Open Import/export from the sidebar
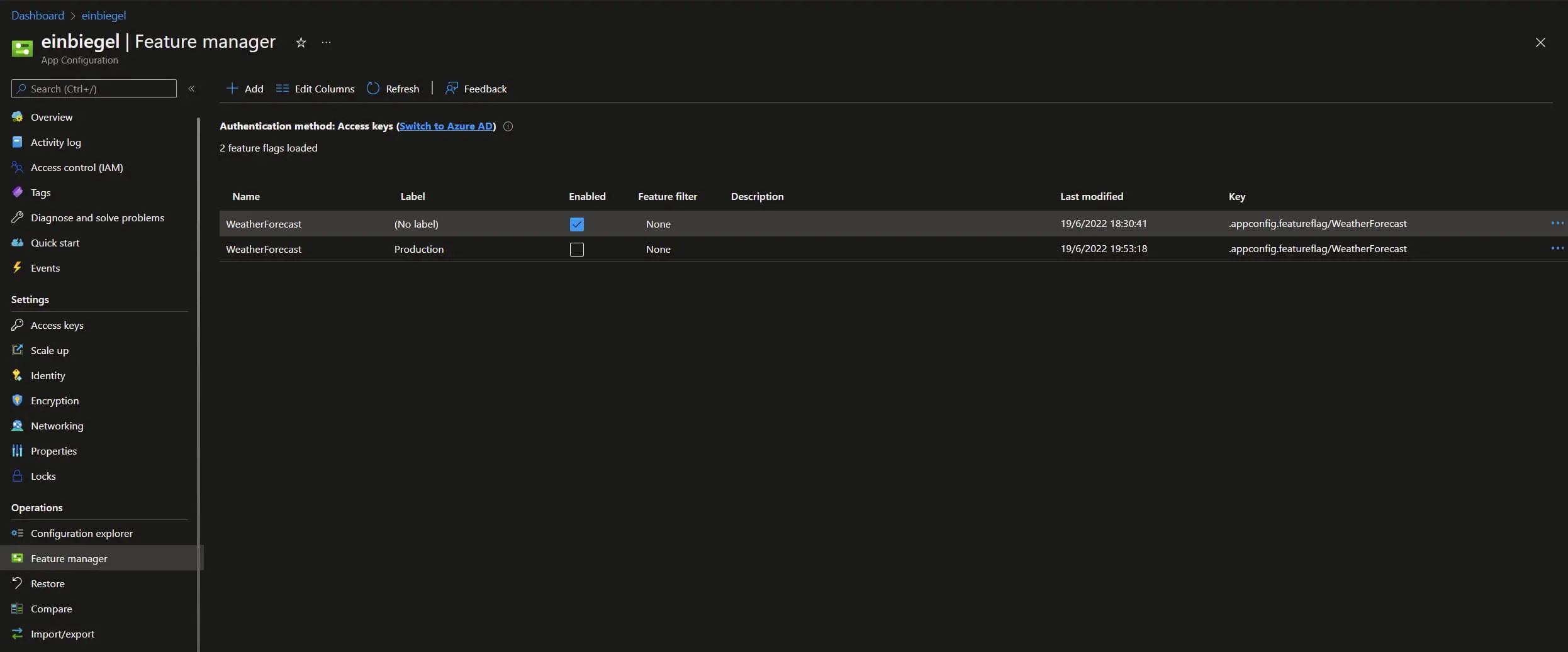This screenshot has height=652, width=1568. click(62, 634)
